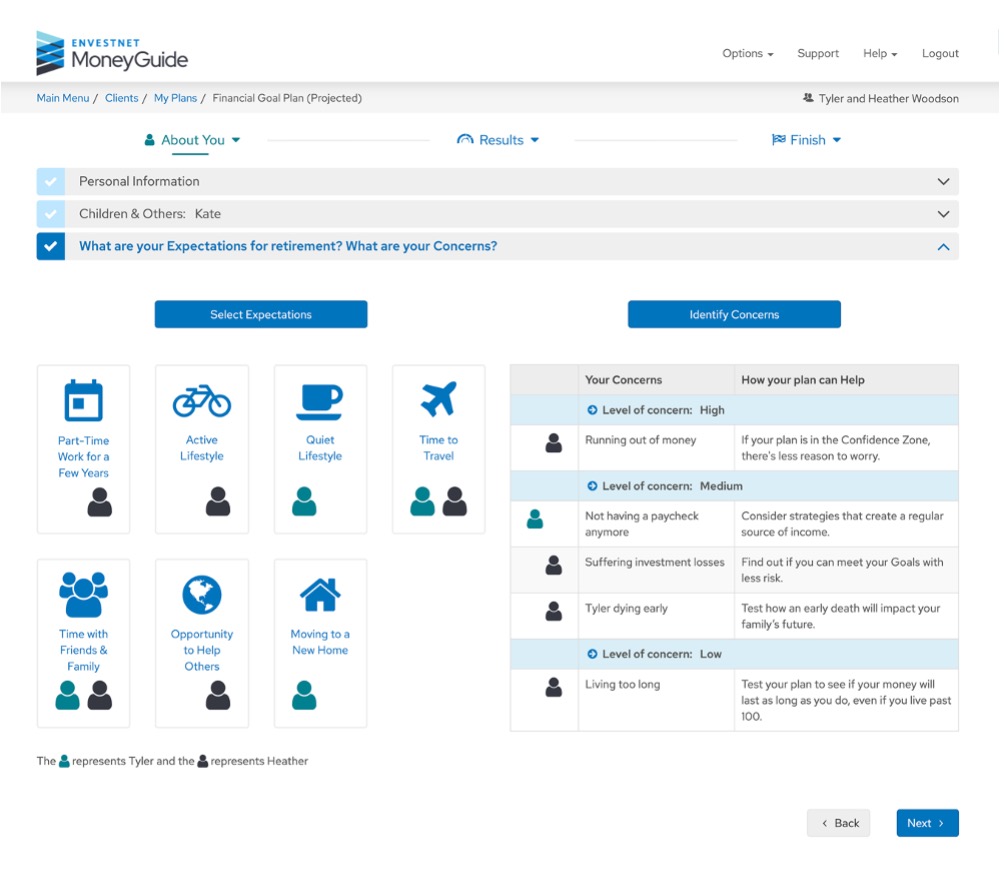Image resolution: width=1004 pixels, height=874 pixels.
Task: Click Tyler's teal person icon under Time to Travel
Action: [423, 501]
